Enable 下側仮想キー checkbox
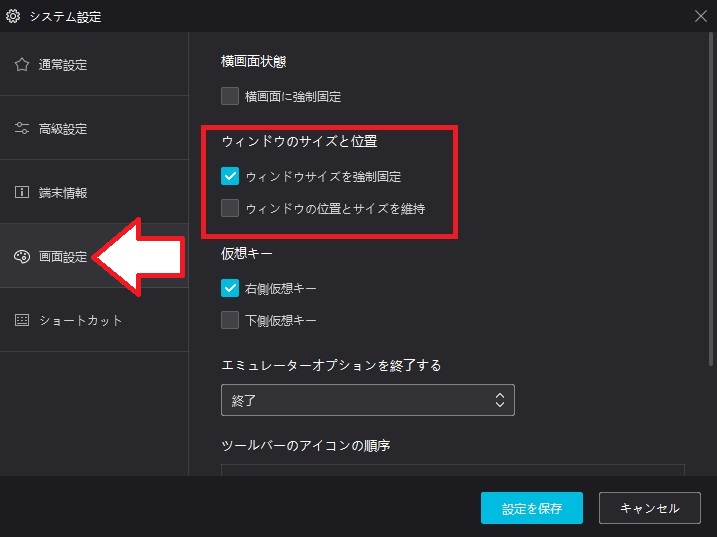The width and height of the screenshot is (717, 537). (x=230, y=320)
